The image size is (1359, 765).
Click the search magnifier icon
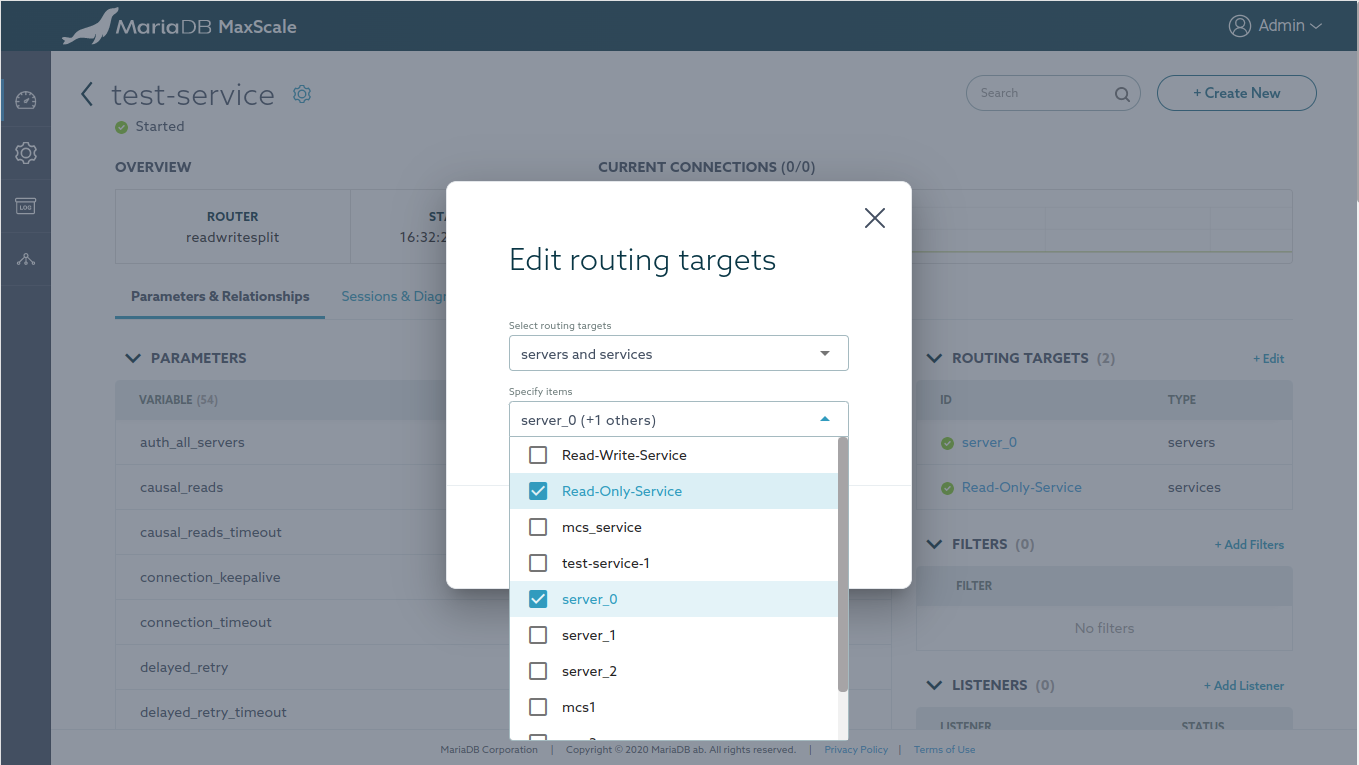click(x=1122, y=94)
